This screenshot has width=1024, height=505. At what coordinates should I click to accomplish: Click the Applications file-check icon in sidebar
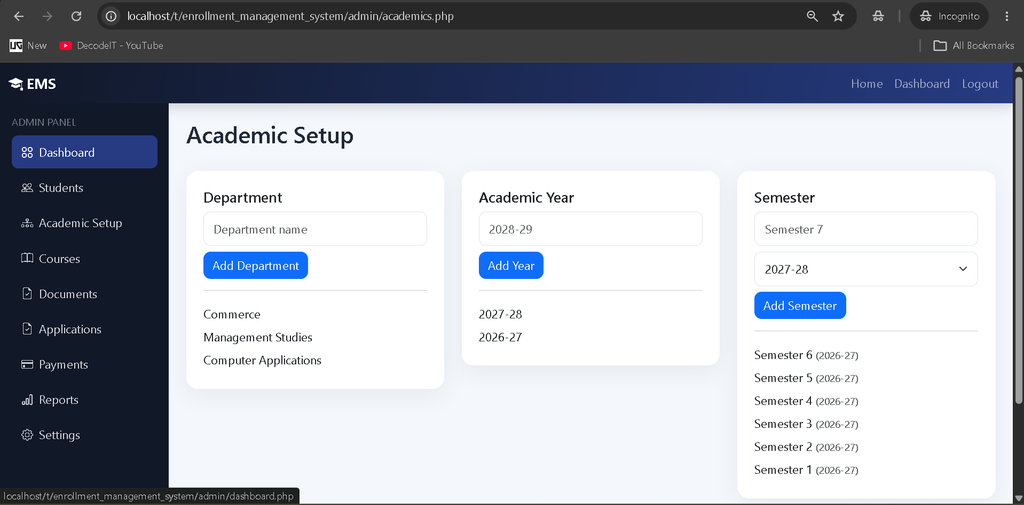[27, 329]
